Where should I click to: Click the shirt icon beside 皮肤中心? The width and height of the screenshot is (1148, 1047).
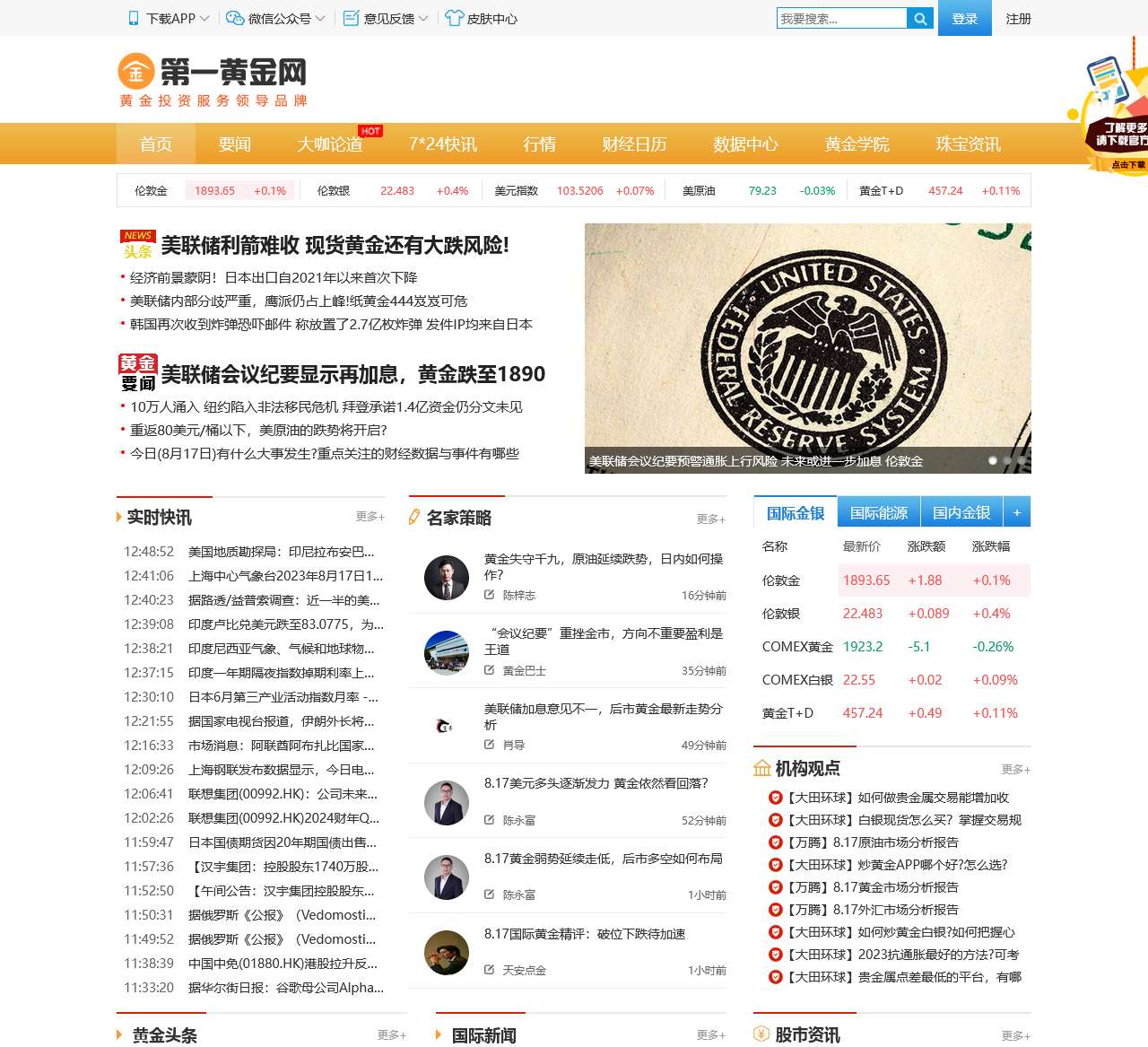click(x=455, y=18)
